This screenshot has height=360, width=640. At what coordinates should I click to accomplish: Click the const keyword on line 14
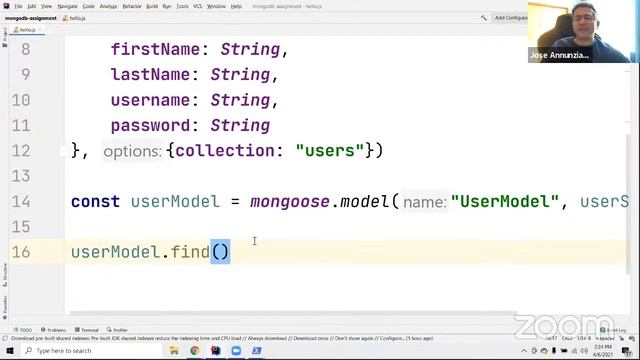(96, 202)
